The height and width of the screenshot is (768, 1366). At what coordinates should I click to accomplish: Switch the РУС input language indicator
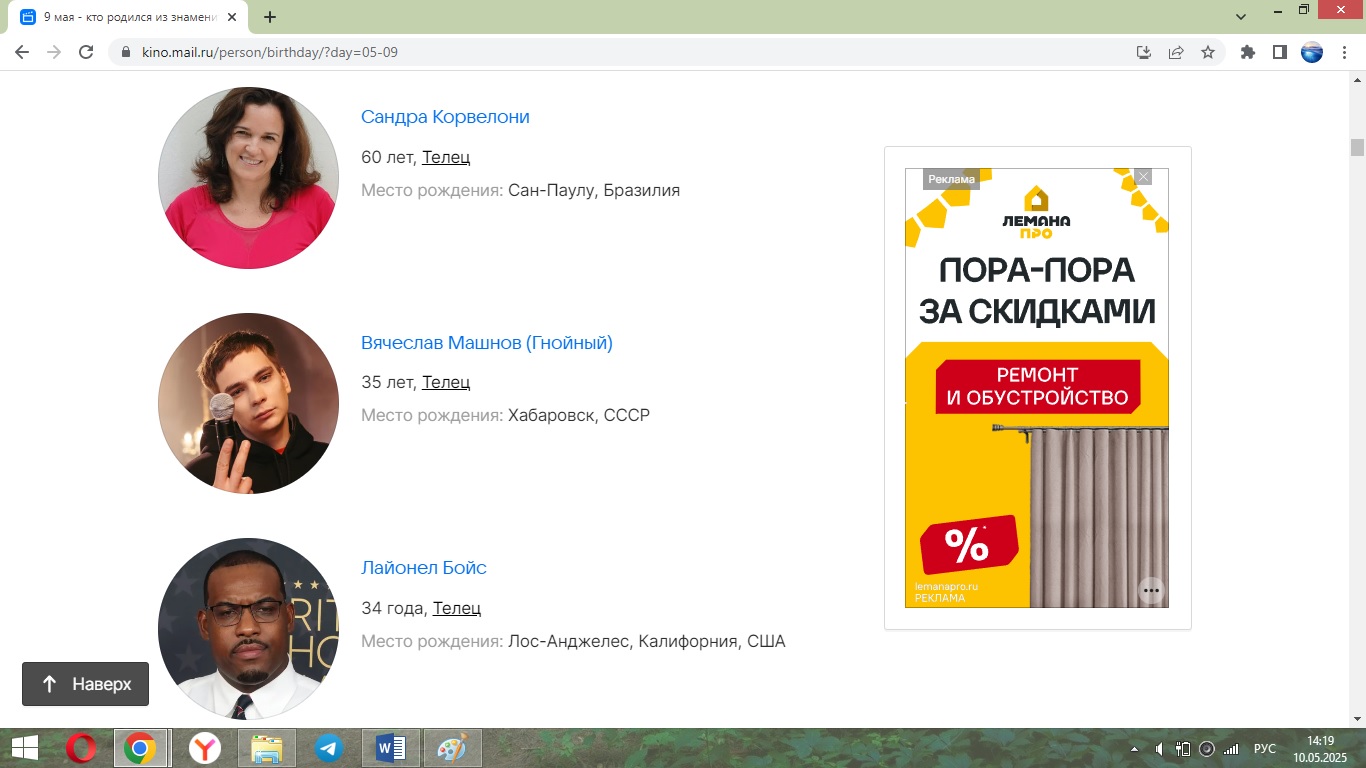pos(1265,749)
